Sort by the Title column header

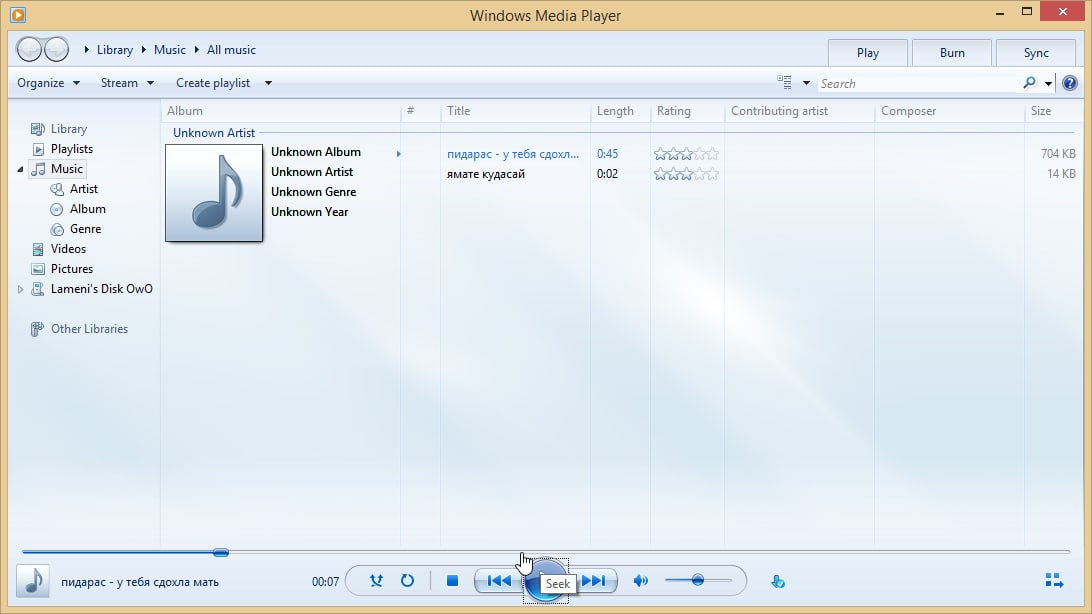515,111
